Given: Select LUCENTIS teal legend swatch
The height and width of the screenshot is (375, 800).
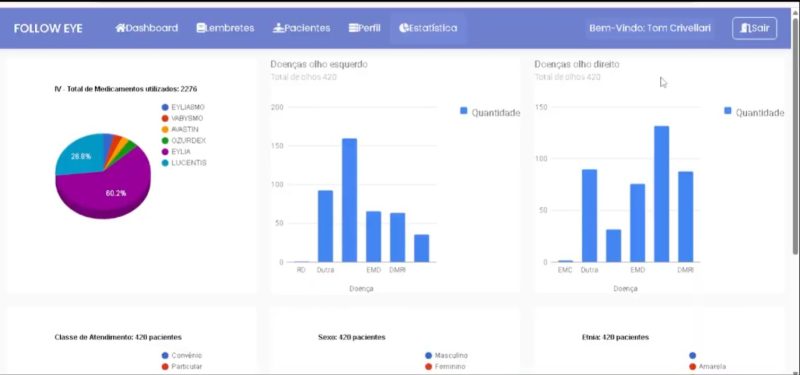Looking at the screenshot, I should click(165, 163).
